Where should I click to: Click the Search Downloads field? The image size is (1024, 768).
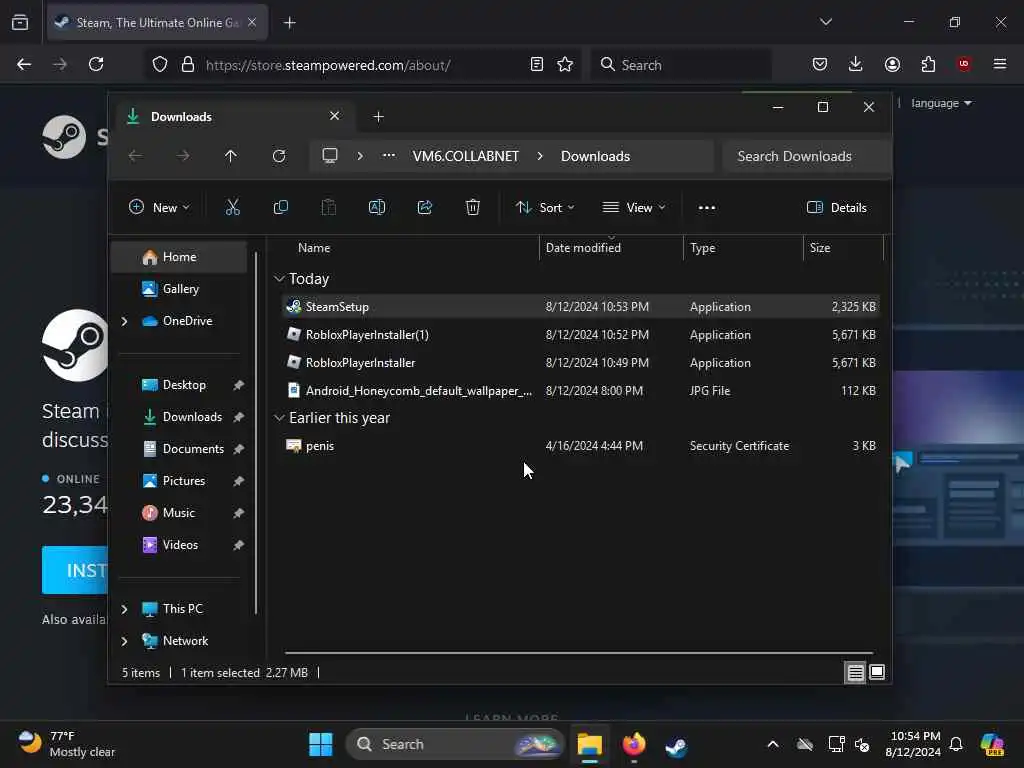[807, 156]
